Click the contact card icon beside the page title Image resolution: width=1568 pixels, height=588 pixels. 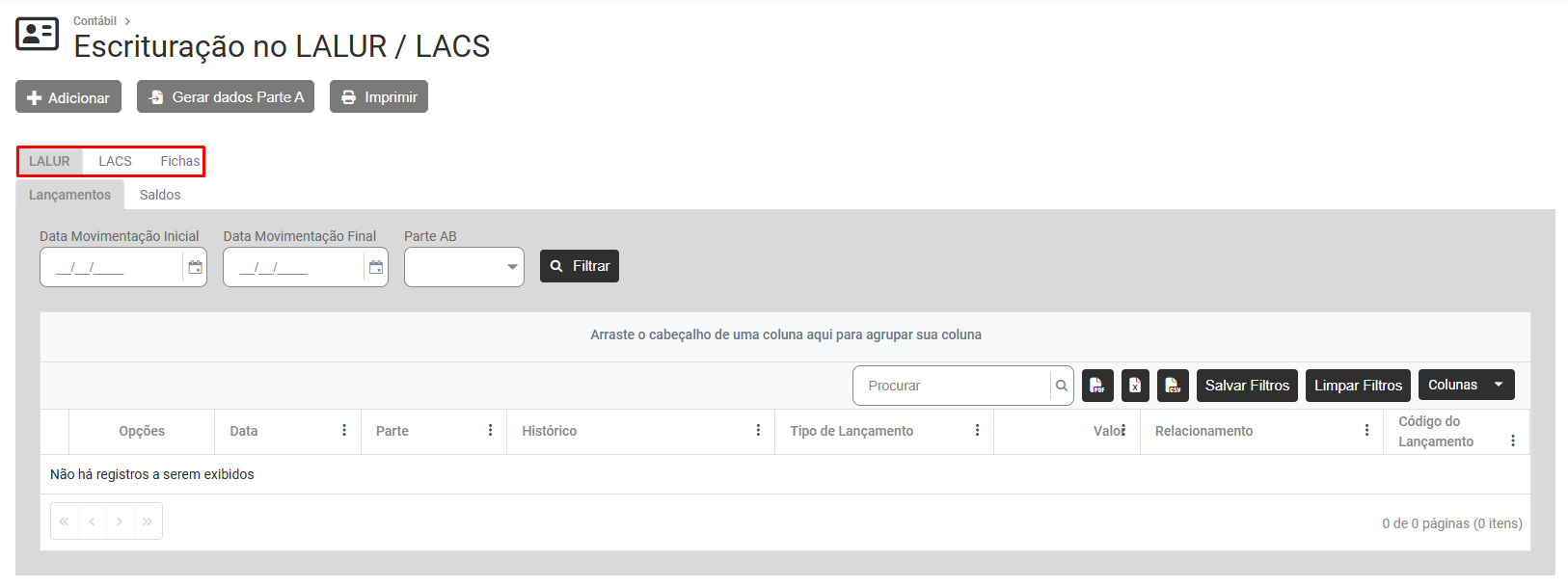(x=38, y=34)
